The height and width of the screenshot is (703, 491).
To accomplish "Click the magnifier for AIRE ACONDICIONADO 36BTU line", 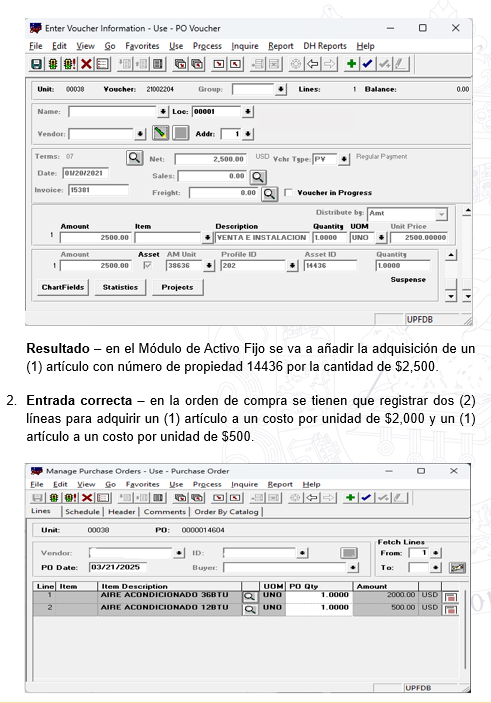I will point(250,597).
